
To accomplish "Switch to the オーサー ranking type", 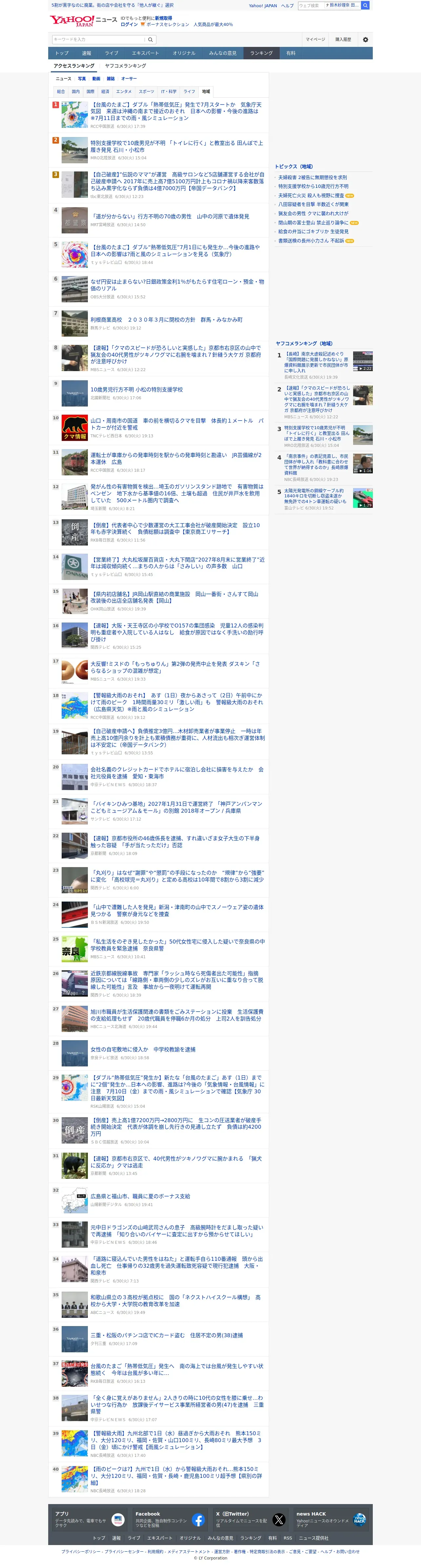I will [x=129, y=79].
